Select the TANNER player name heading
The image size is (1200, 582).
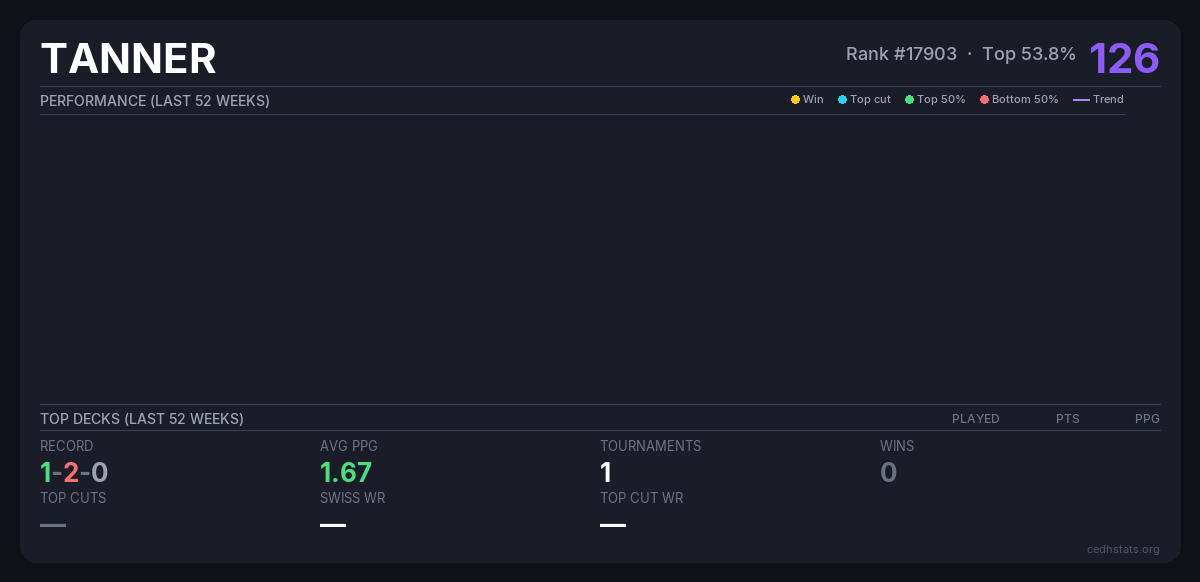coord(128,59)
